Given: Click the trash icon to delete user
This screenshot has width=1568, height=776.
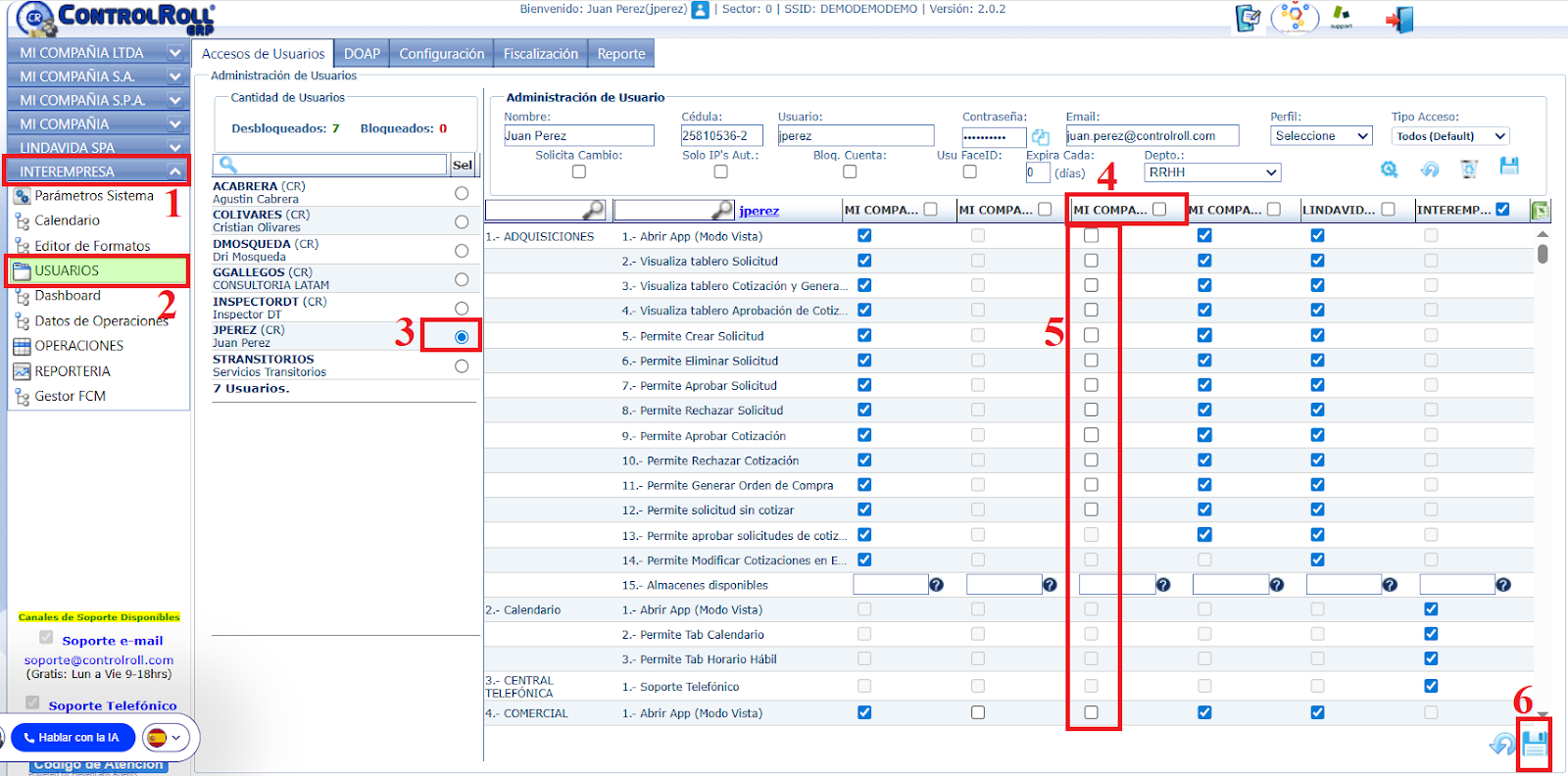Looking at the screenshot, I should point(1468,170).
